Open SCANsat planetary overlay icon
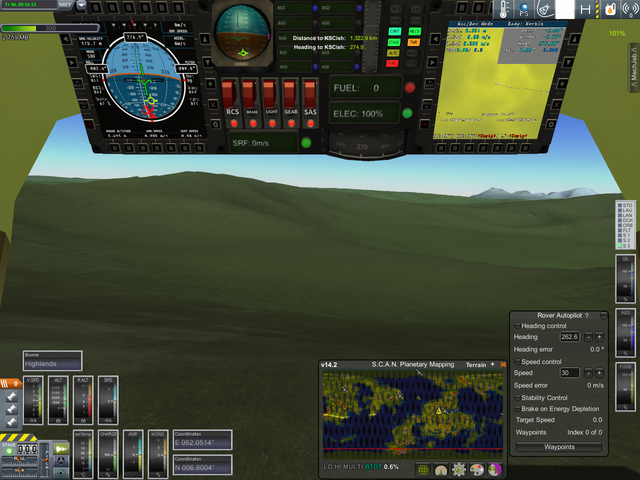This screenshot has height=480, width=640. coord(495,470)
